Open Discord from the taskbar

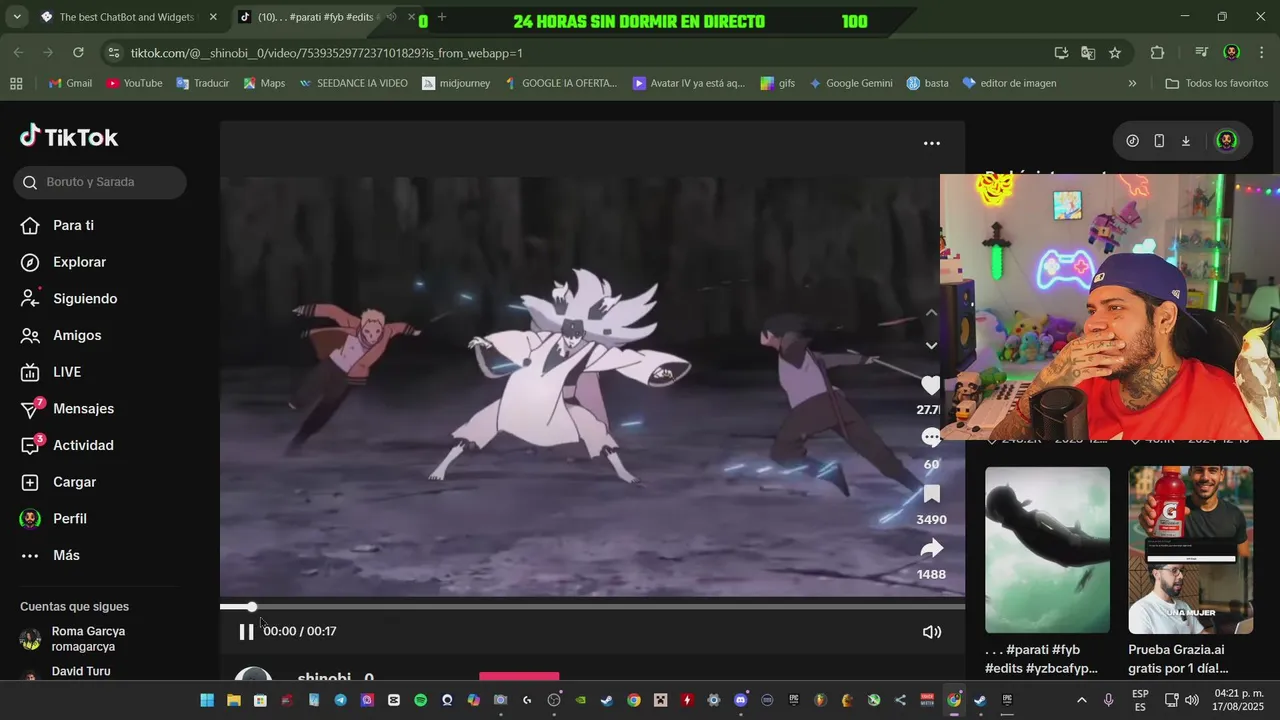(741, 700)
